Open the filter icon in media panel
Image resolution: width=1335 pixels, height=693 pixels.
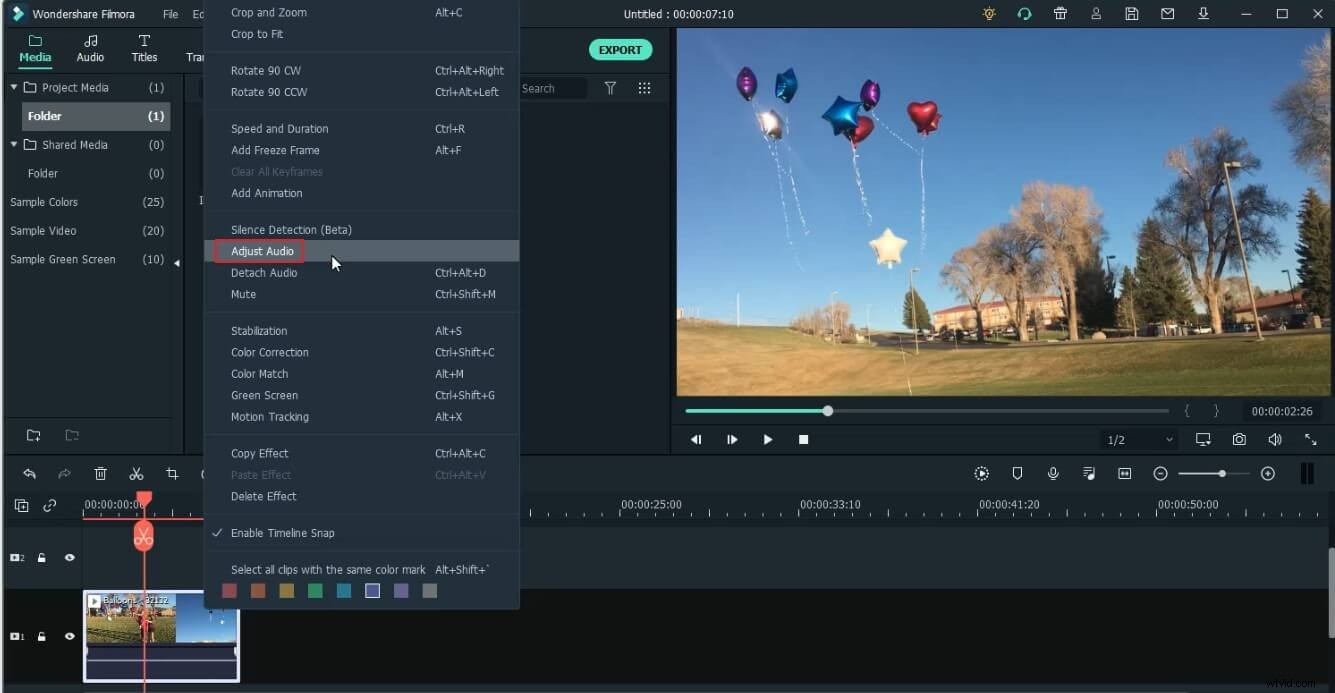(x=610, y=88)
